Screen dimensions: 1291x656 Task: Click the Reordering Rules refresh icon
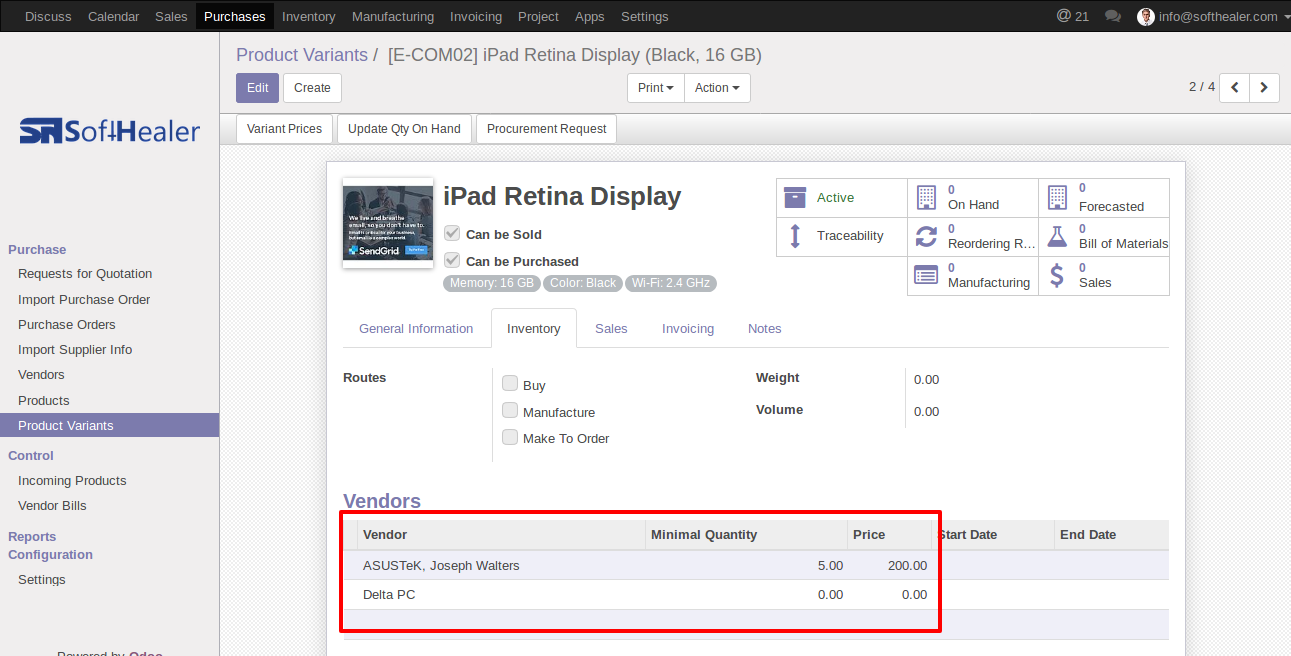[926, 236]
